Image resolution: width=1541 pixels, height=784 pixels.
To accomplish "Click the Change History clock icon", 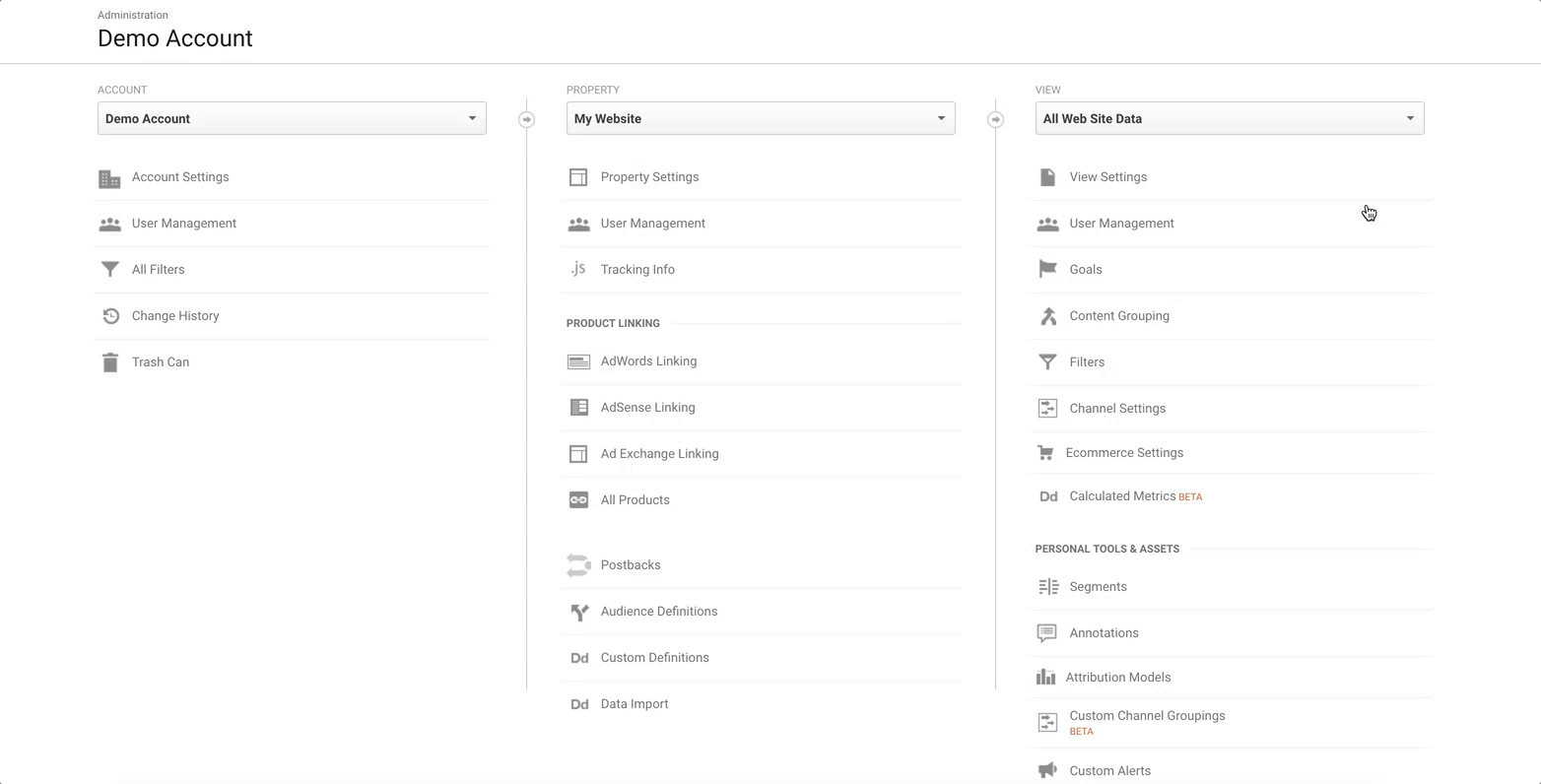I will 110,316.
